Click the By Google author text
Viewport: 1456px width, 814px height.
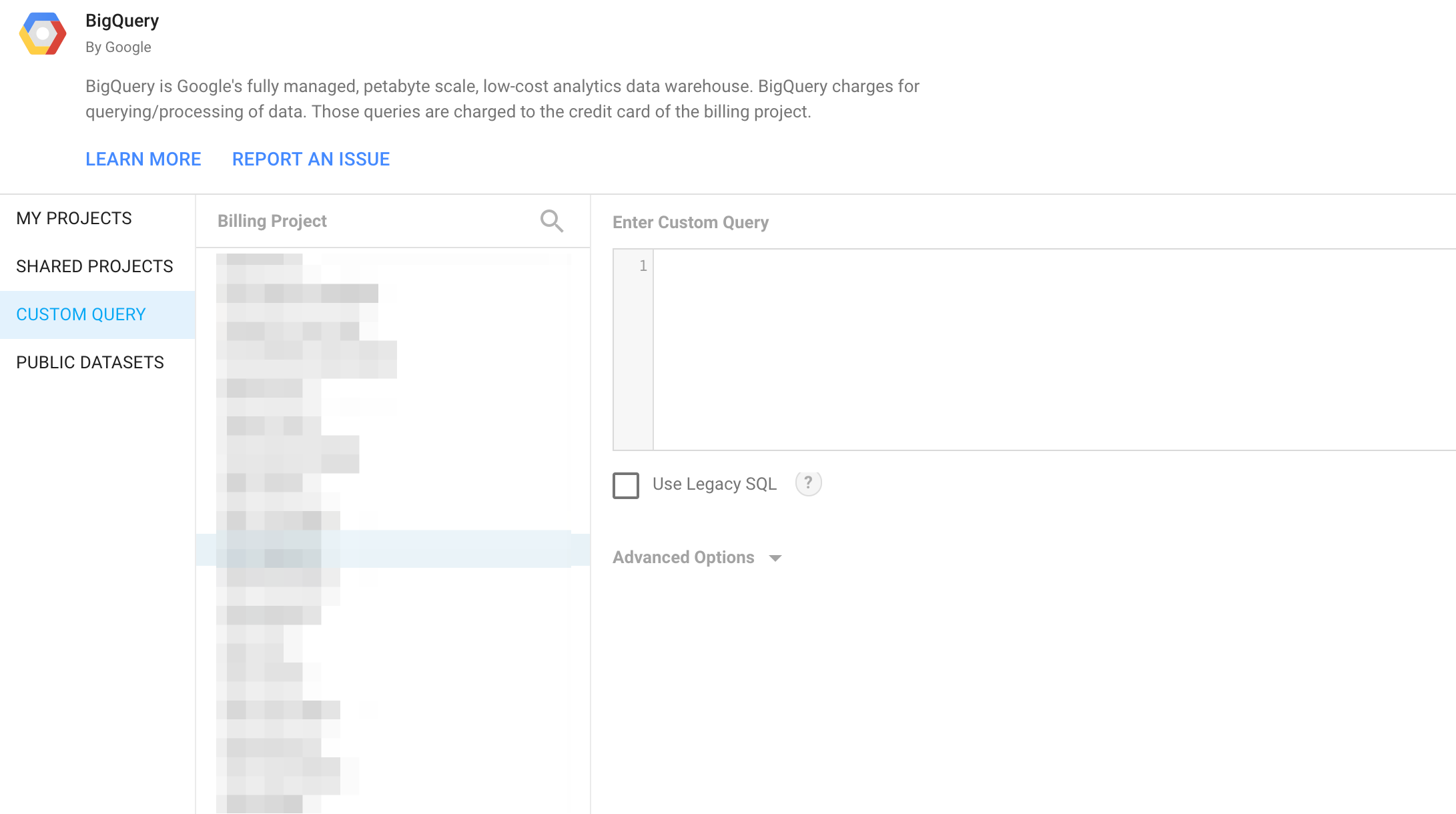[x=118, y=47]
